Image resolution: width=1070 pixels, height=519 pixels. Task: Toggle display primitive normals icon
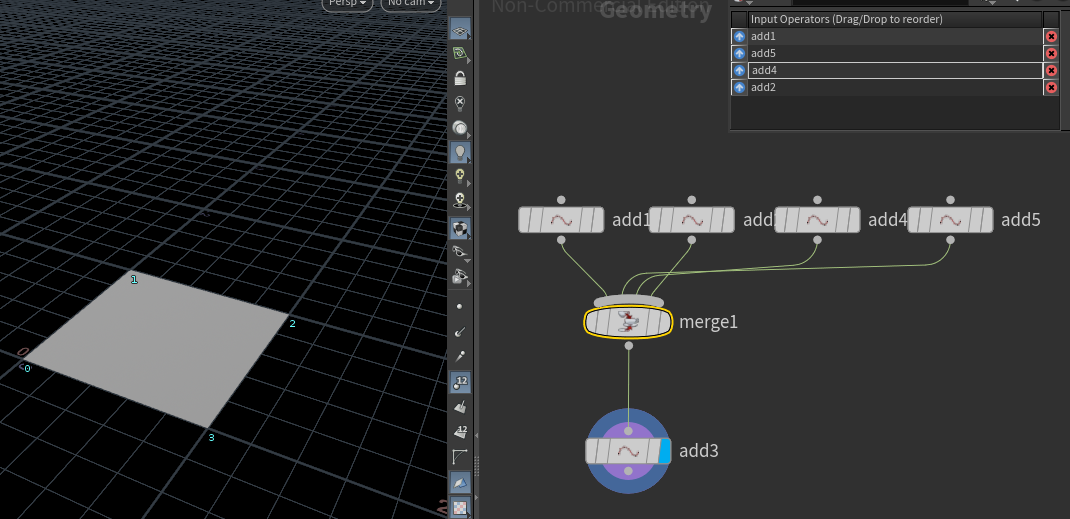tap(460, 407)
